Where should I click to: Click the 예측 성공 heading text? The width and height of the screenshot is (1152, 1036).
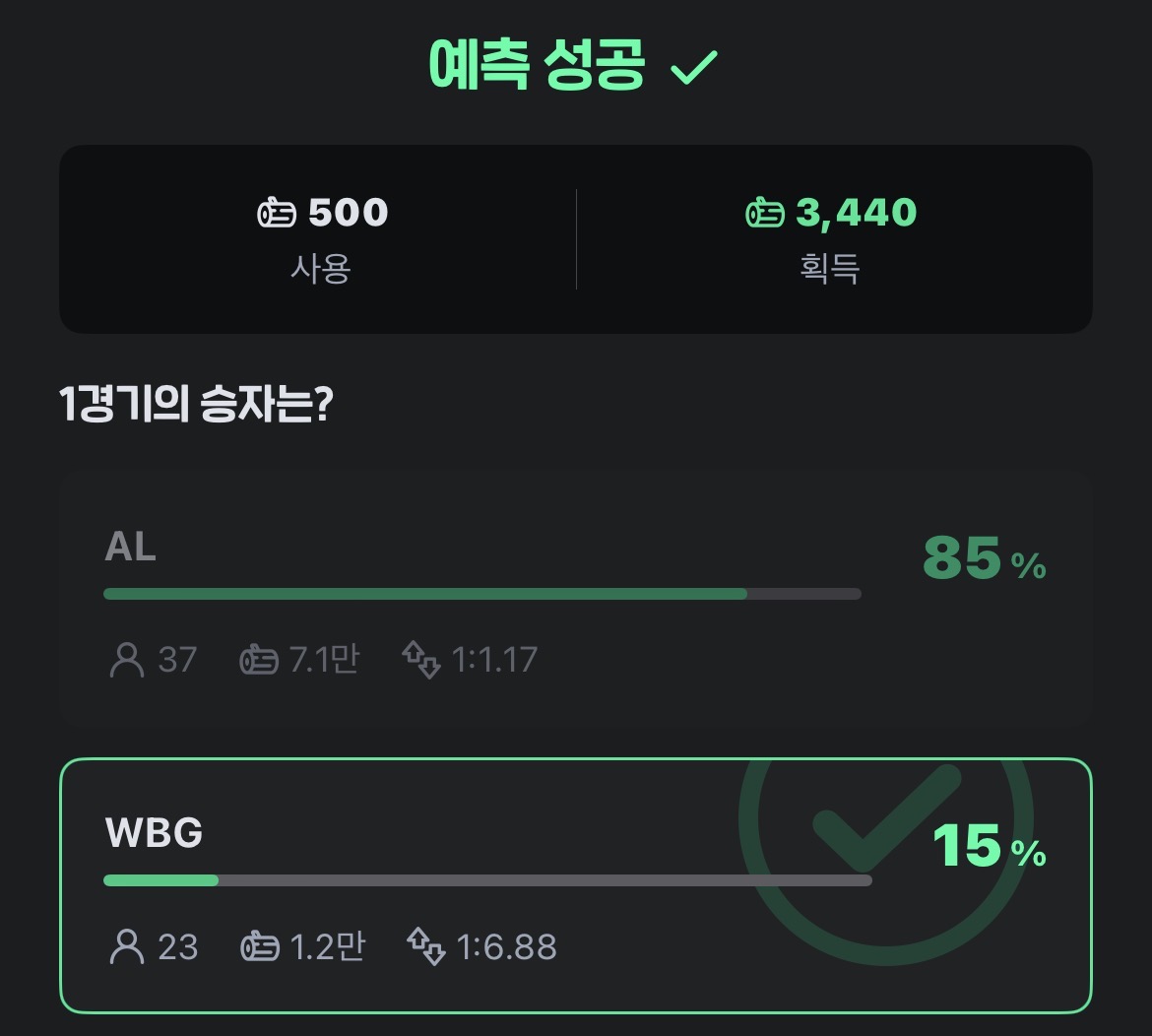(538, 66)
